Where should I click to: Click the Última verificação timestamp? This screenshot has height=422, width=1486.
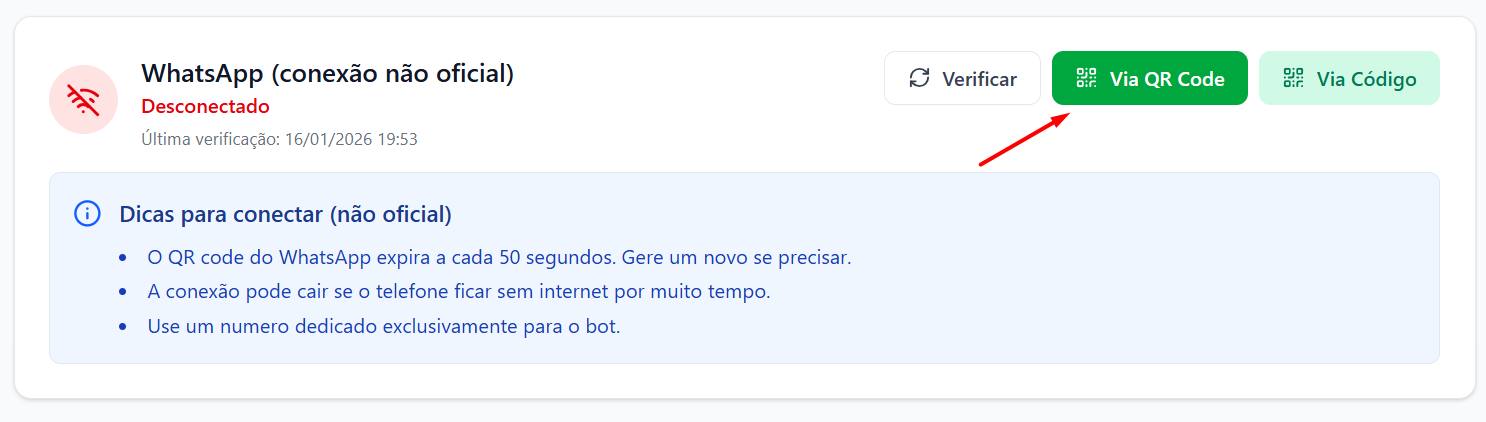point(279,139)
